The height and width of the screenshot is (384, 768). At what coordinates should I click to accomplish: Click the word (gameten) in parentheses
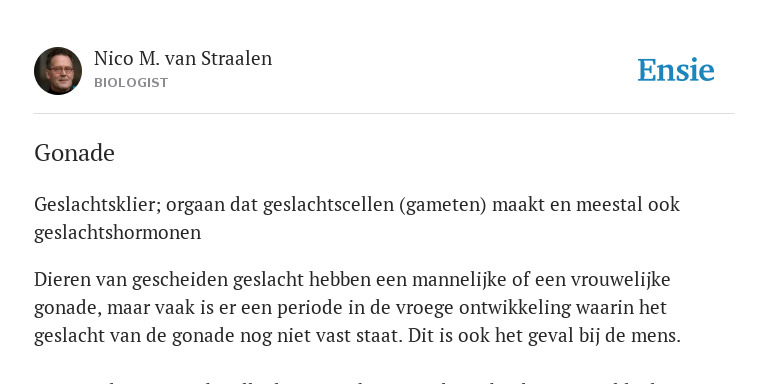(443, 204)
